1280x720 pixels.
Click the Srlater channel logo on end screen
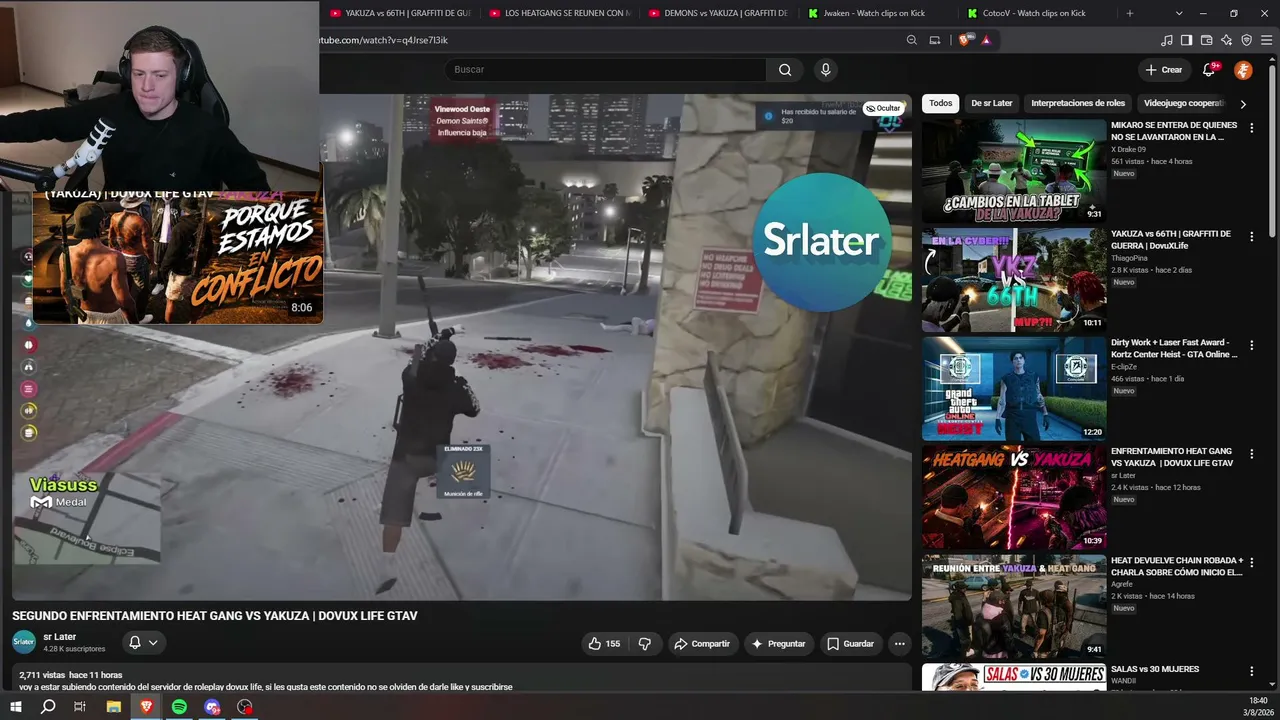pos(821,241)
